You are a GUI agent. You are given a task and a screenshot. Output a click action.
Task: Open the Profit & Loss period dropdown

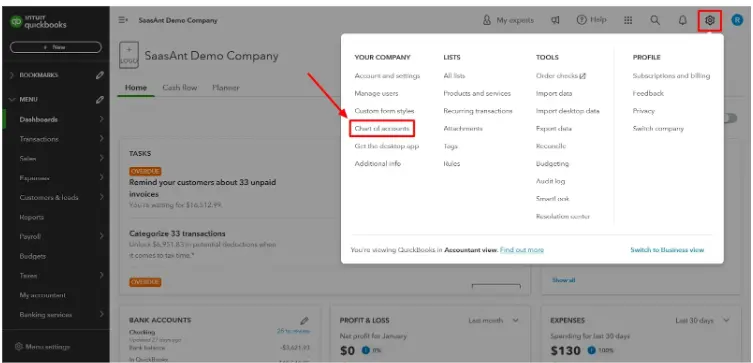click(x=494, y=320)
